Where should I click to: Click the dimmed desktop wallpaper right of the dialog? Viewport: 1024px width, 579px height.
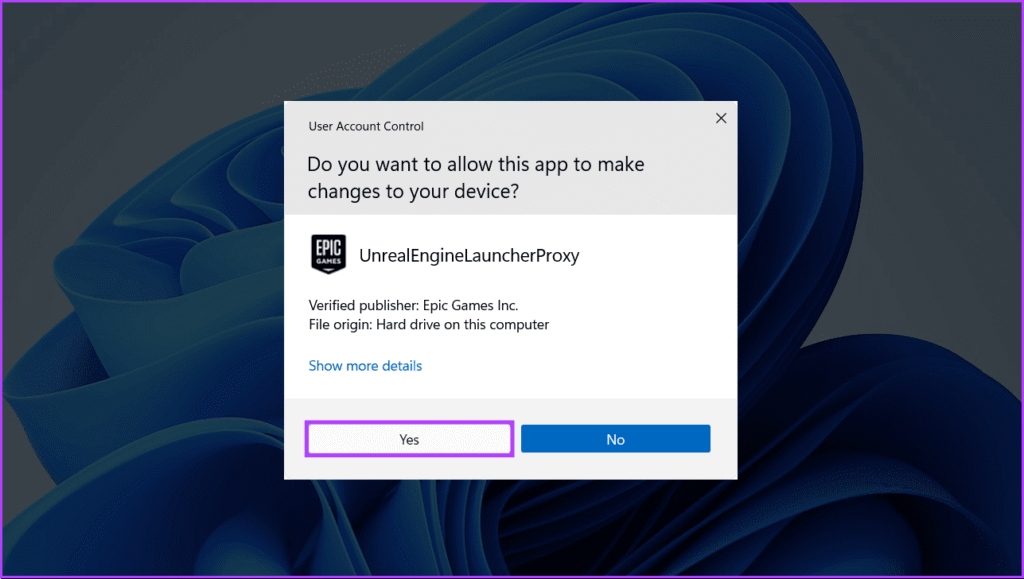coord(880,290)
